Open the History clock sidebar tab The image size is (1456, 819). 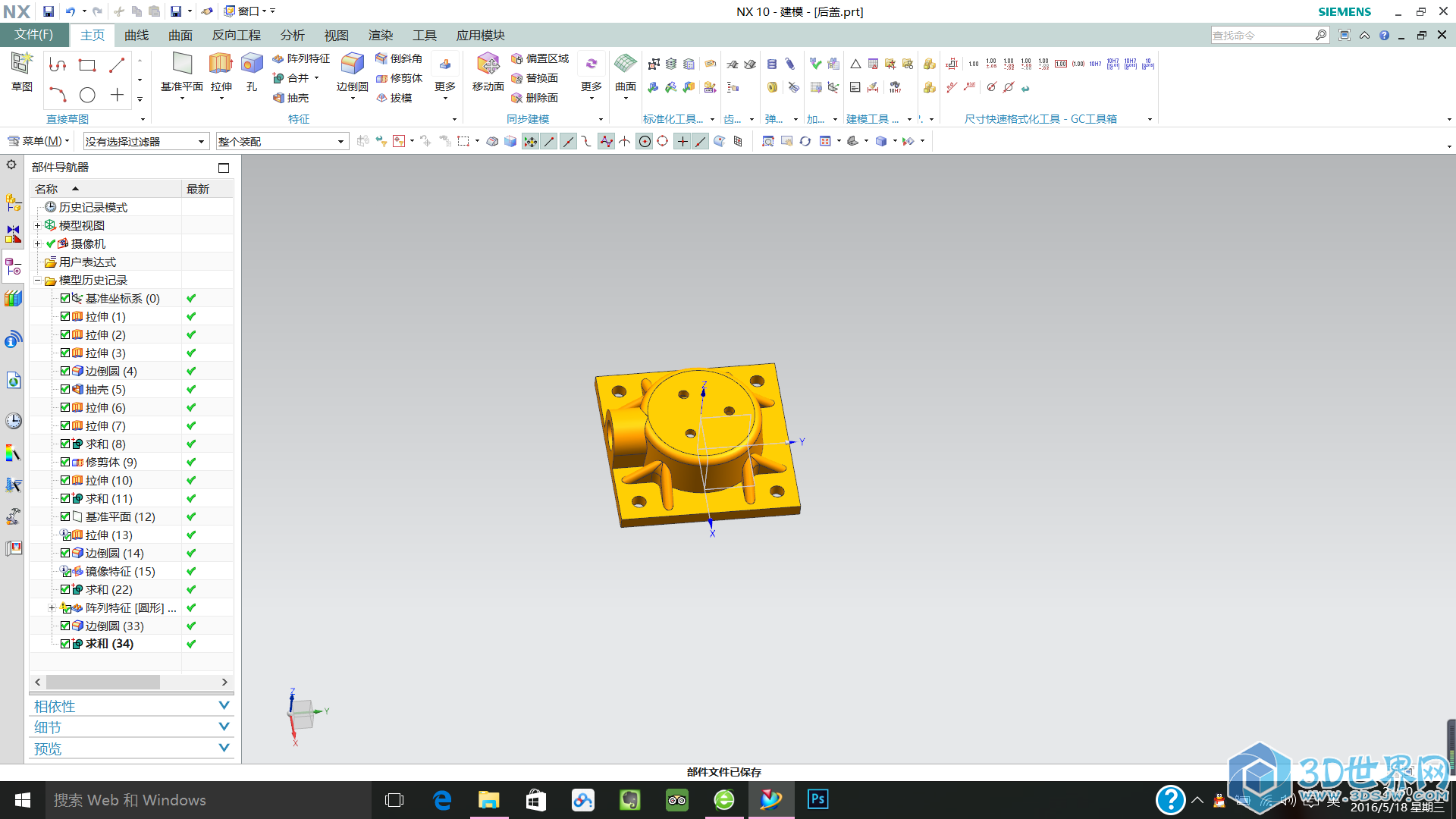(x=13, y=421)
